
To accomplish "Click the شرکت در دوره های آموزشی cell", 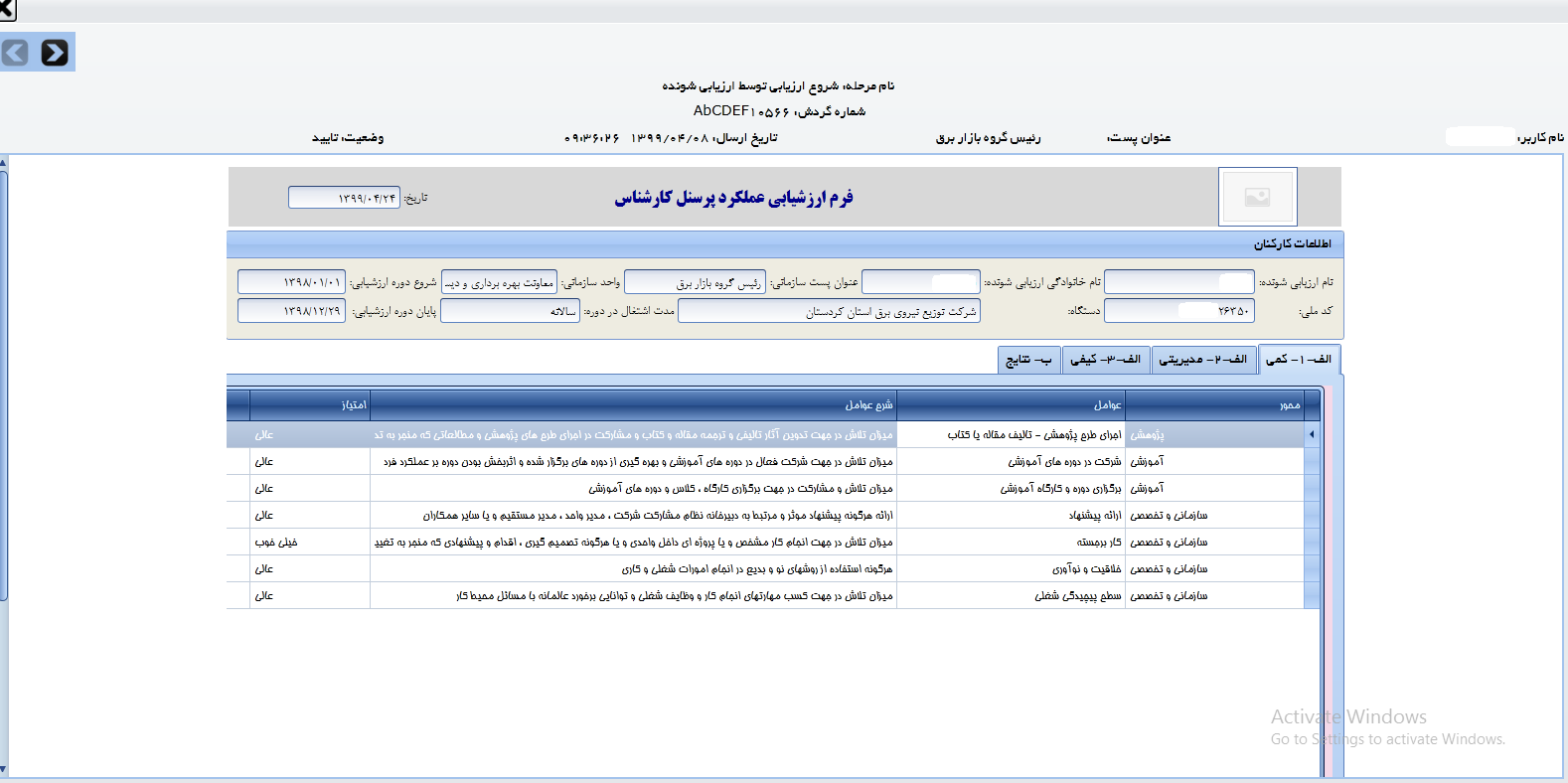I will coord(1011,461).
